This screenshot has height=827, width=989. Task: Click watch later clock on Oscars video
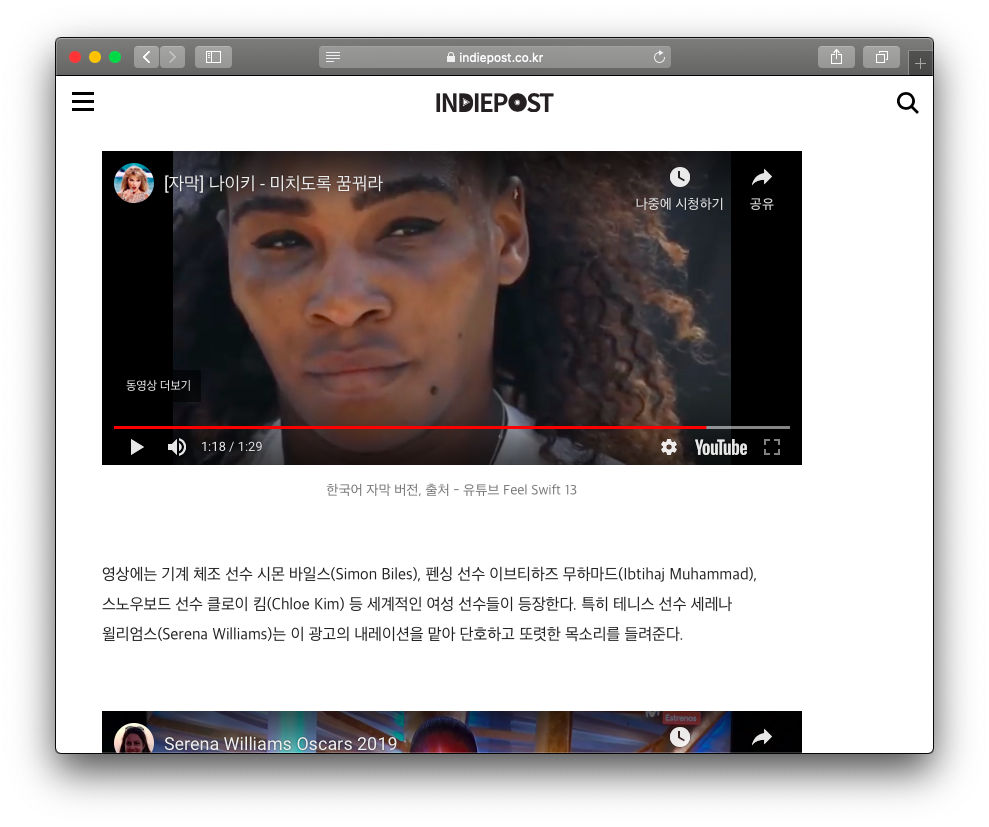[679, 737]
